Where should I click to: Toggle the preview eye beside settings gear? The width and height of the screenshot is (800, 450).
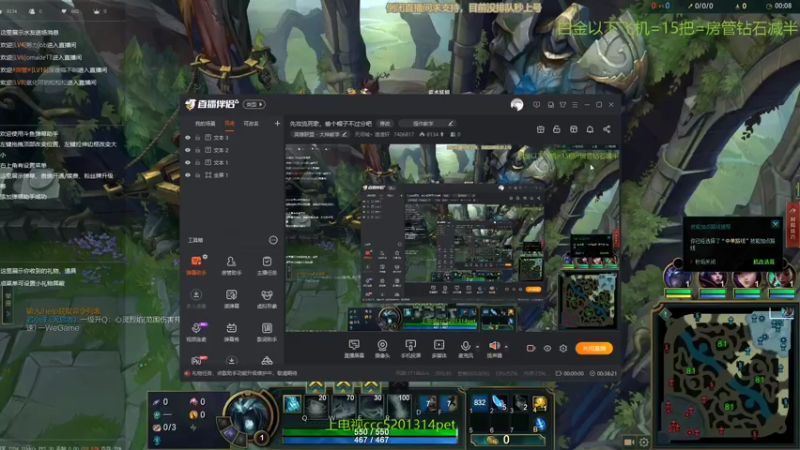547,348
